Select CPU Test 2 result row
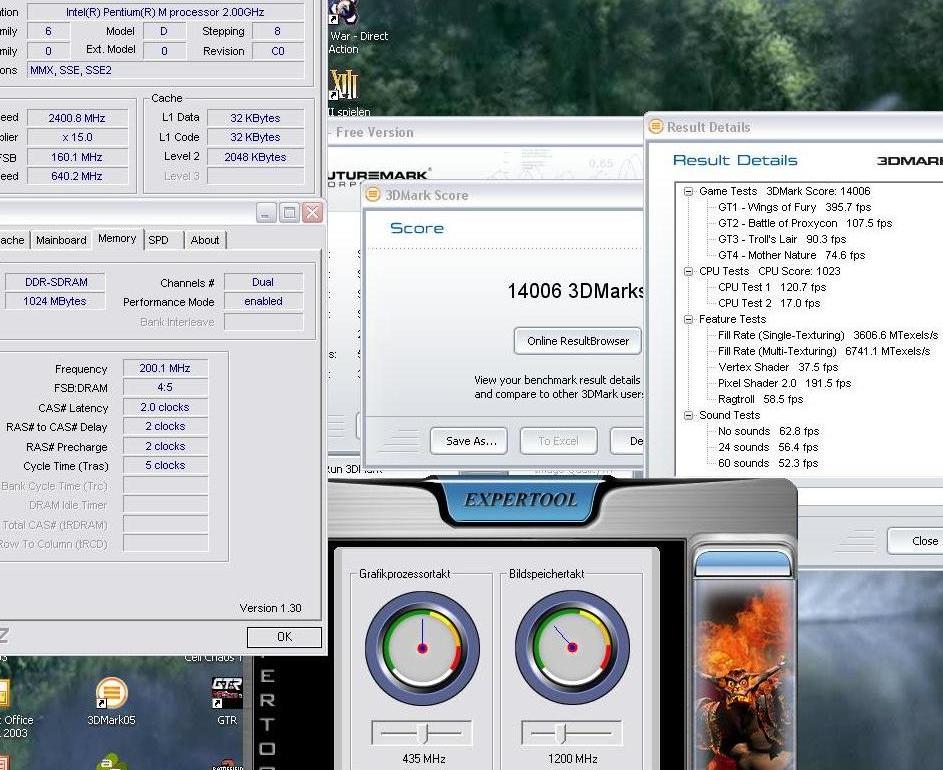This screenshot has height=770, width=943. [769, 303]
